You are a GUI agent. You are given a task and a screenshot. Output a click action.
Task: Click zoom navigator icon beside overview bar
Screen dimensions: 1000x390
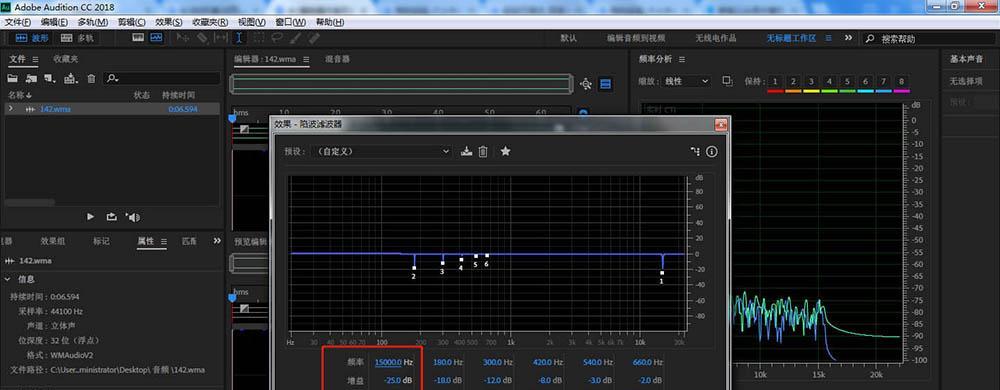(586, 84)
